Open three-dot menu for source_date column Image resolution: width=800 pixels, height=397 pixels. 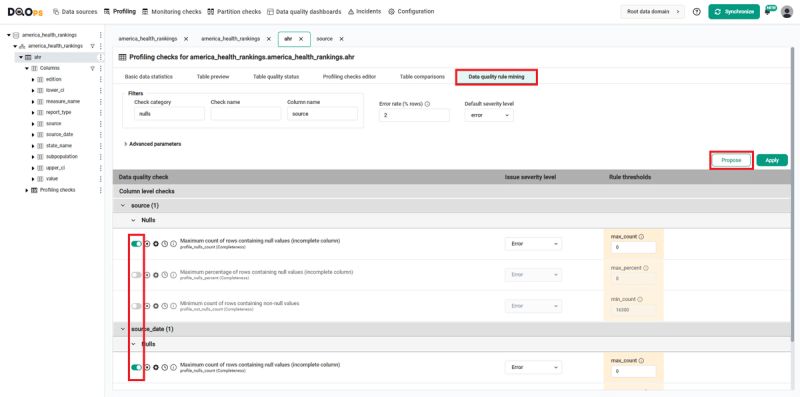tap(101, 135)
